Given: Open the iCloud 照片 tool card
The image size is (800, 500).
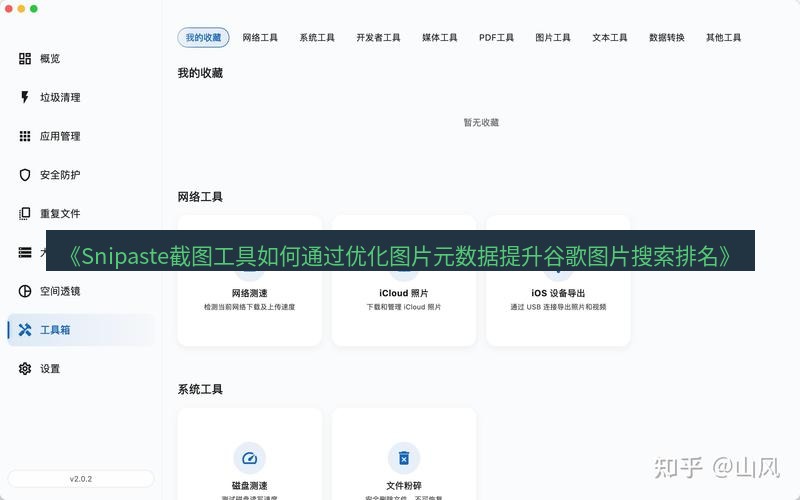Looking at the screenshot, I should pos(404,281).
